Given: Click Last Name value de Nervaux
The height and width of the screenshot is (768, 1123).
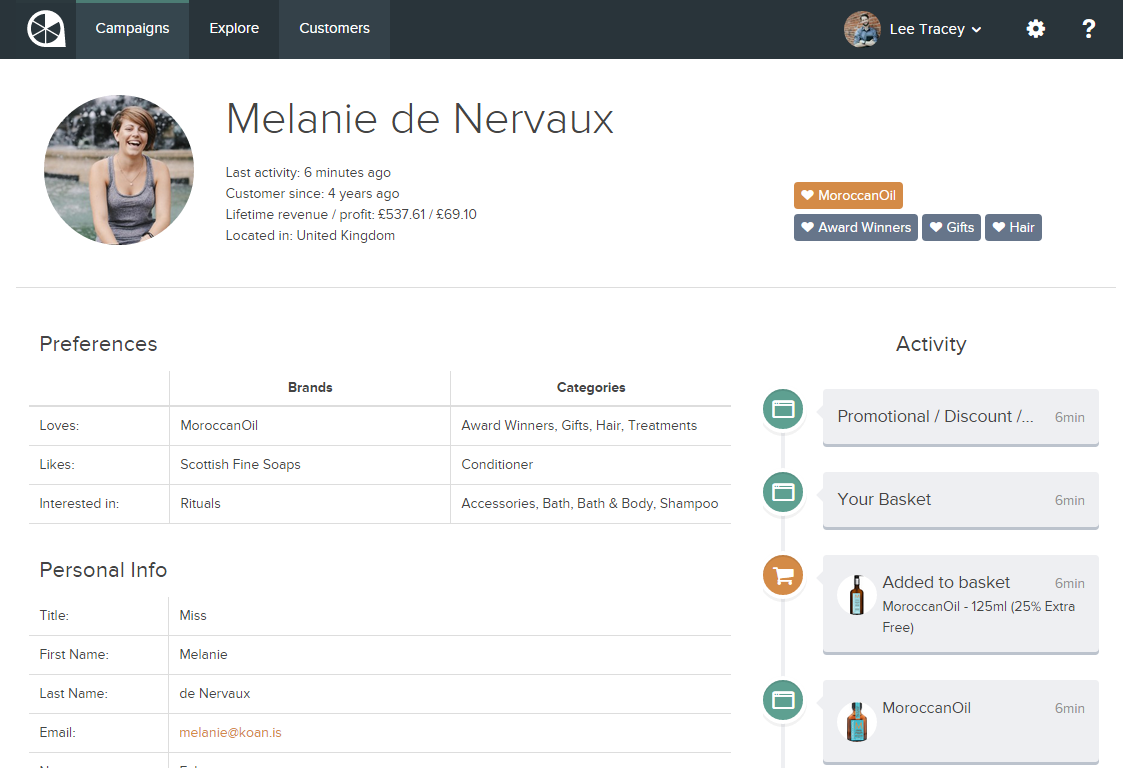Looking at the screenshot, I should pyautogui.click(x=215, y=693).
